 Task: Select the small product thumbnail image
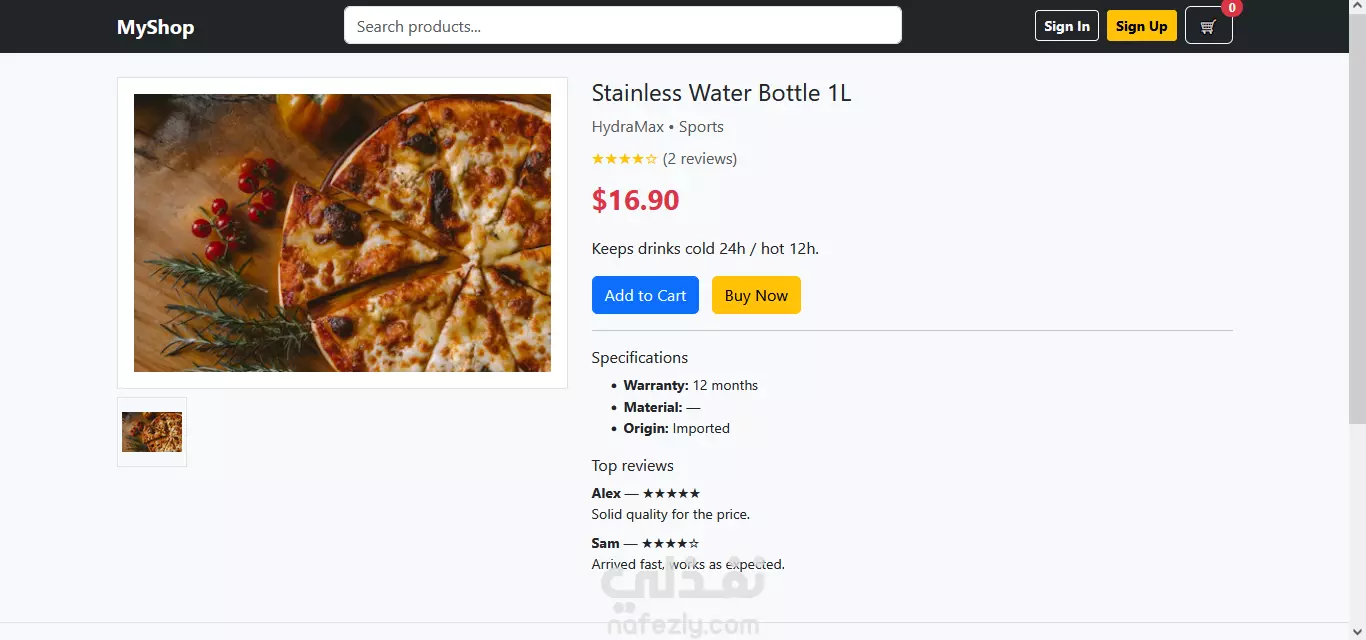152,432
